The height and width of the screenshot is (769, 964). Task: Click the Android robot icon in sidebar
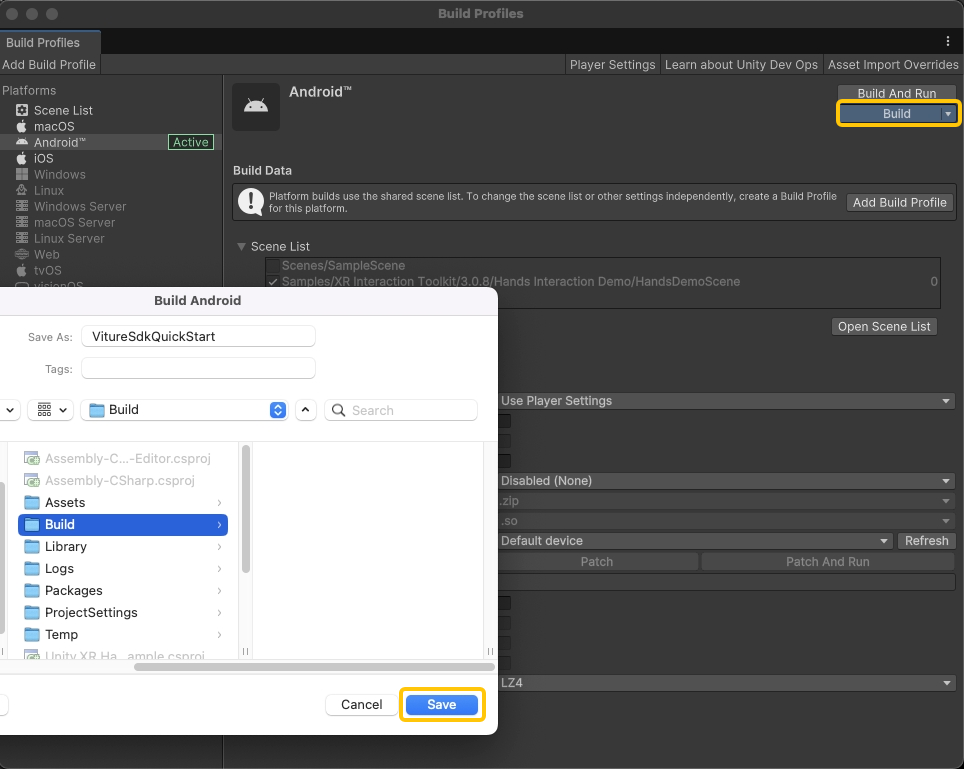(x=22, y=143)
